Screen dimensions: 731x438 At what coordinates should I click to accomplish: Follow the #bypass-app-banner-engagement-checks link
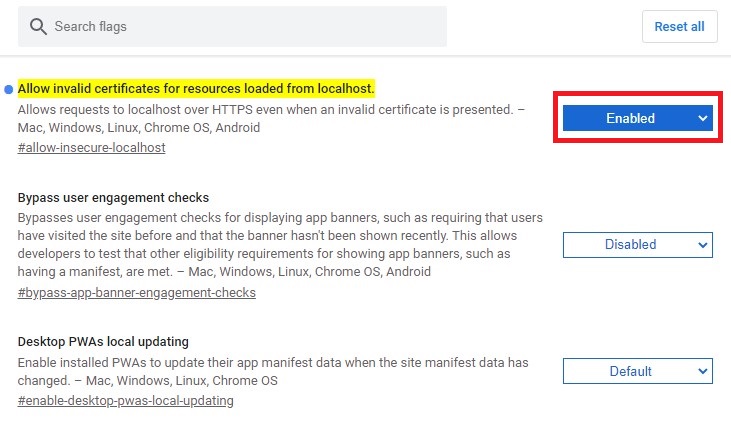136,293
